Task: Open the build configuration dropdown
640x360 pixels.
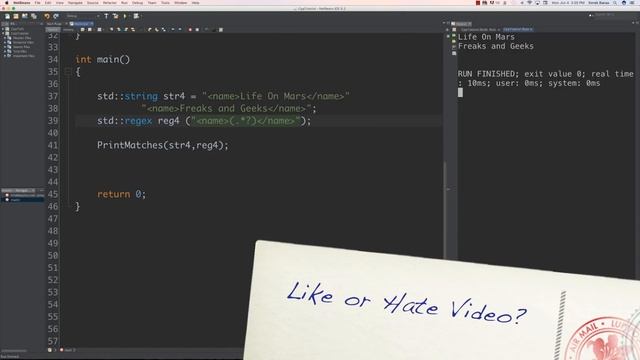Action: coord(83,16)
